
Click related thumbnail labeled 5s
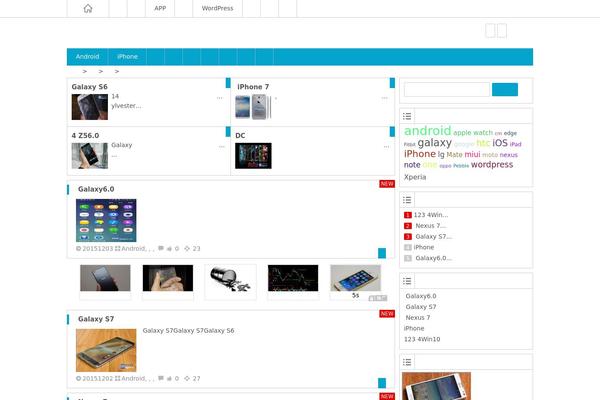(355, 278)
